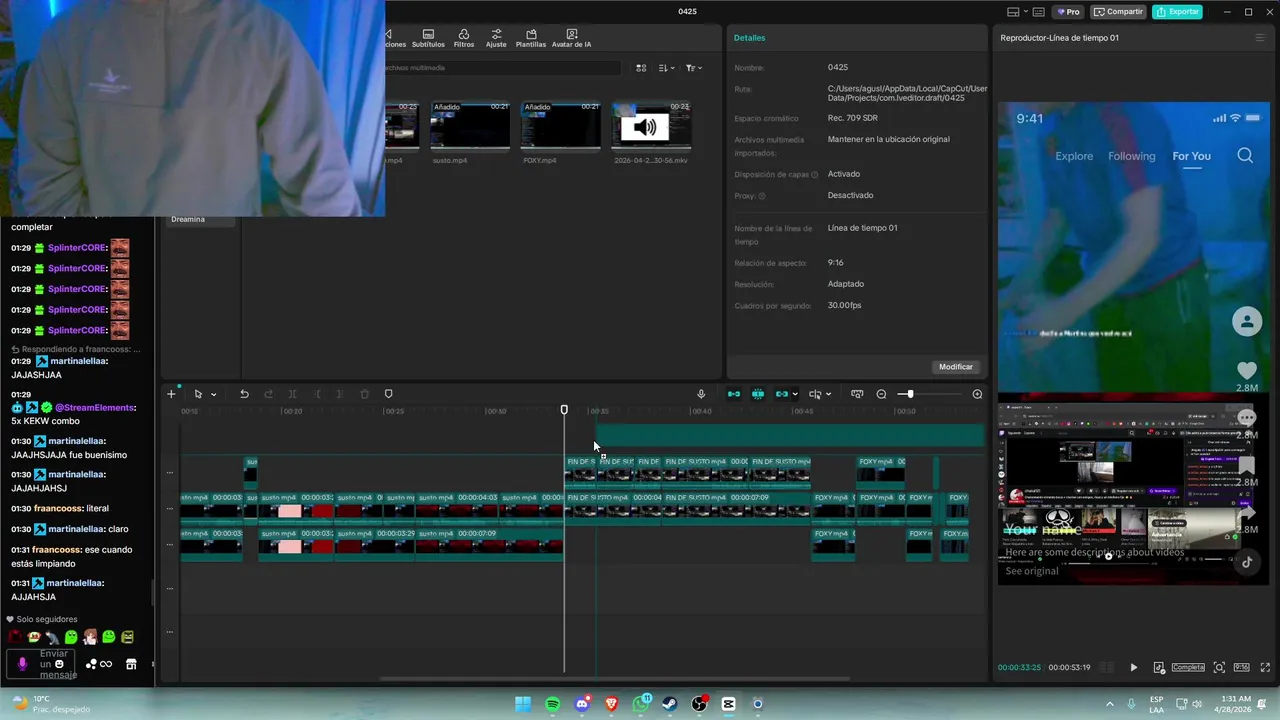Click the Compartir button
Viewport: 1280px width, 720px height.
click(1118, 12)
